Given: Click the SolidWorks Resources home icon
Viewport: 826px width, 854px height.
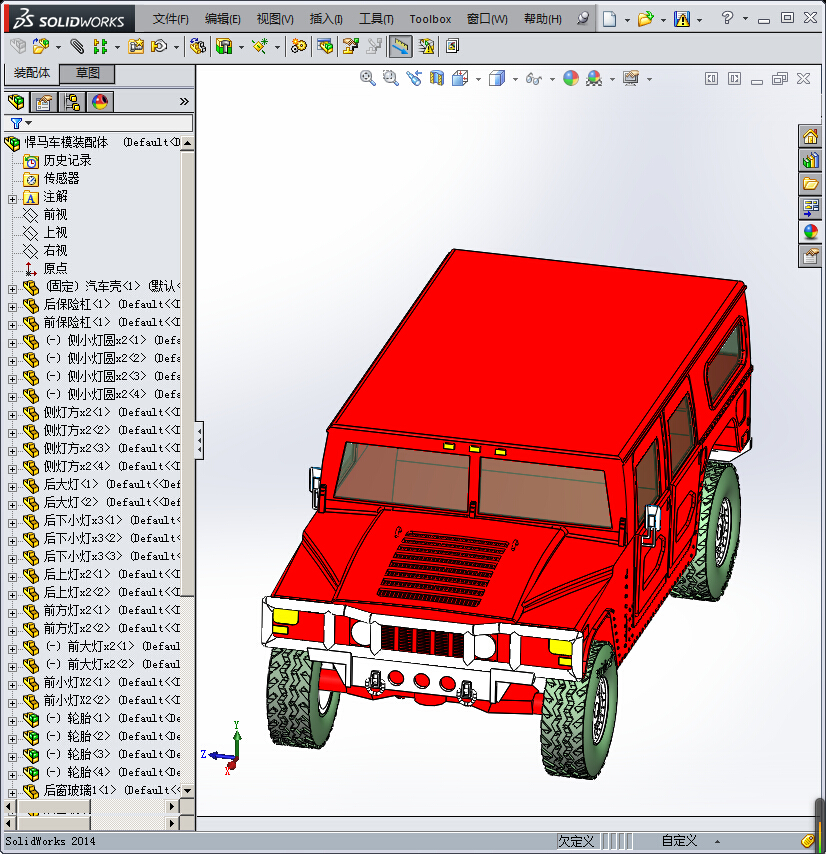Looking at the screenshot, I should [x=810, y=136].
